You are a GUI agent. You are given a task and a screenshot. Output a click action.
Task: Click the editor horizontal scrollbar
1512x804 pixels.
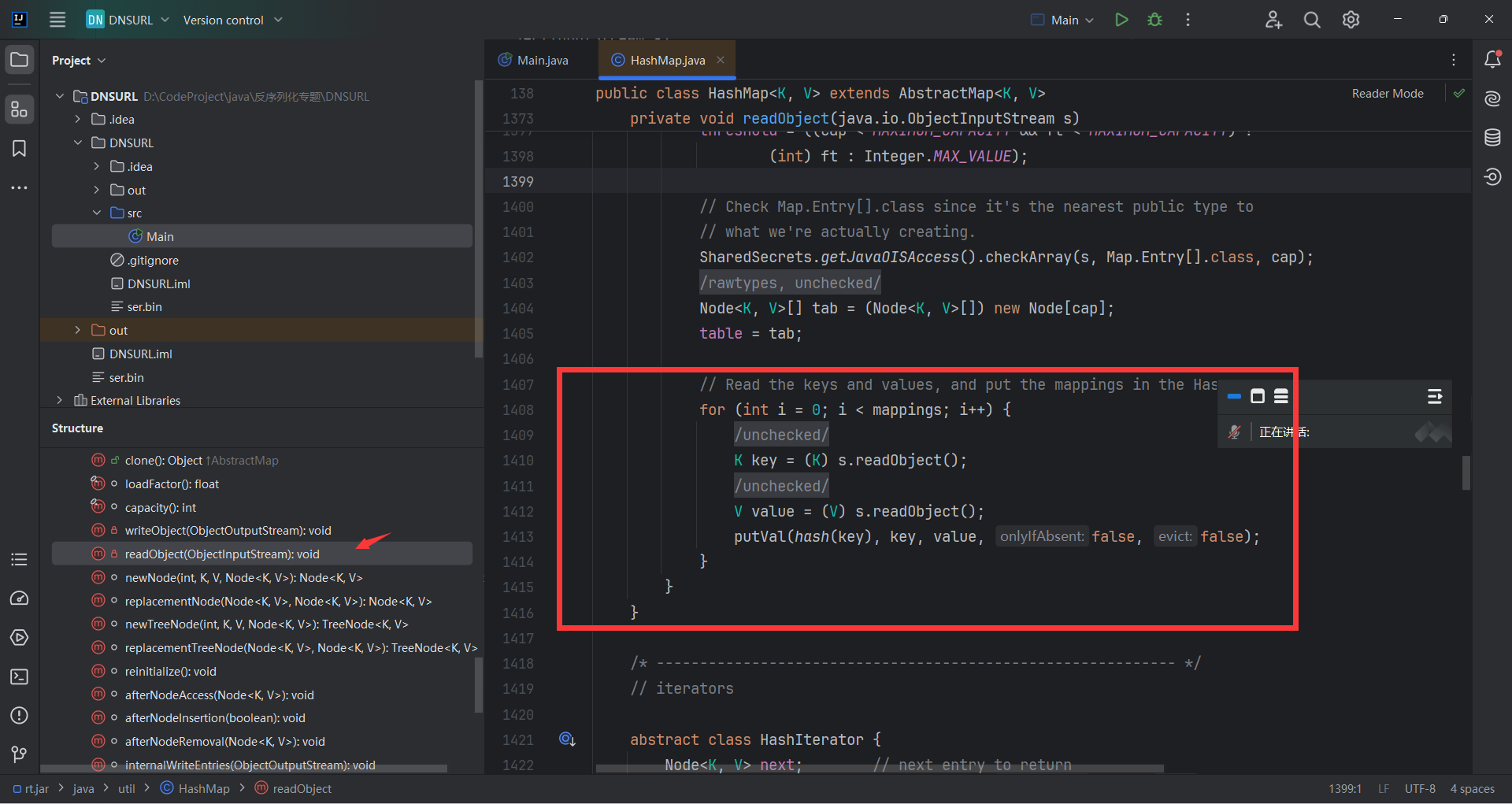(x=880, y=768)
